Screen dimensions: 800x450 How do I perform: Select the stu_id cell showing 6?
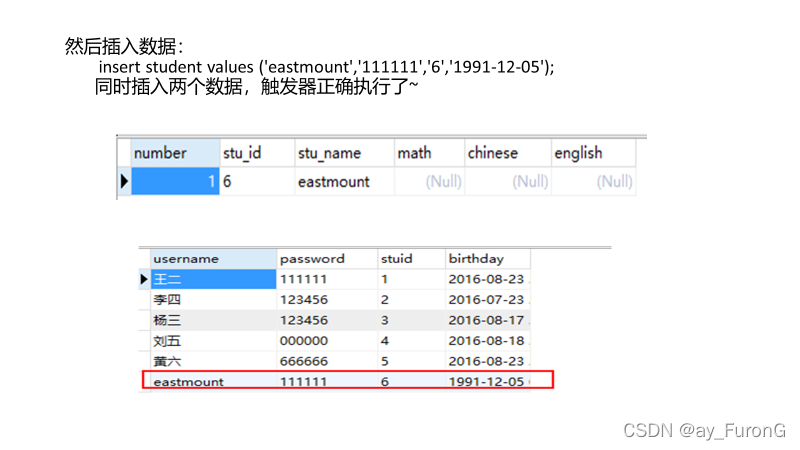(257, 181)
